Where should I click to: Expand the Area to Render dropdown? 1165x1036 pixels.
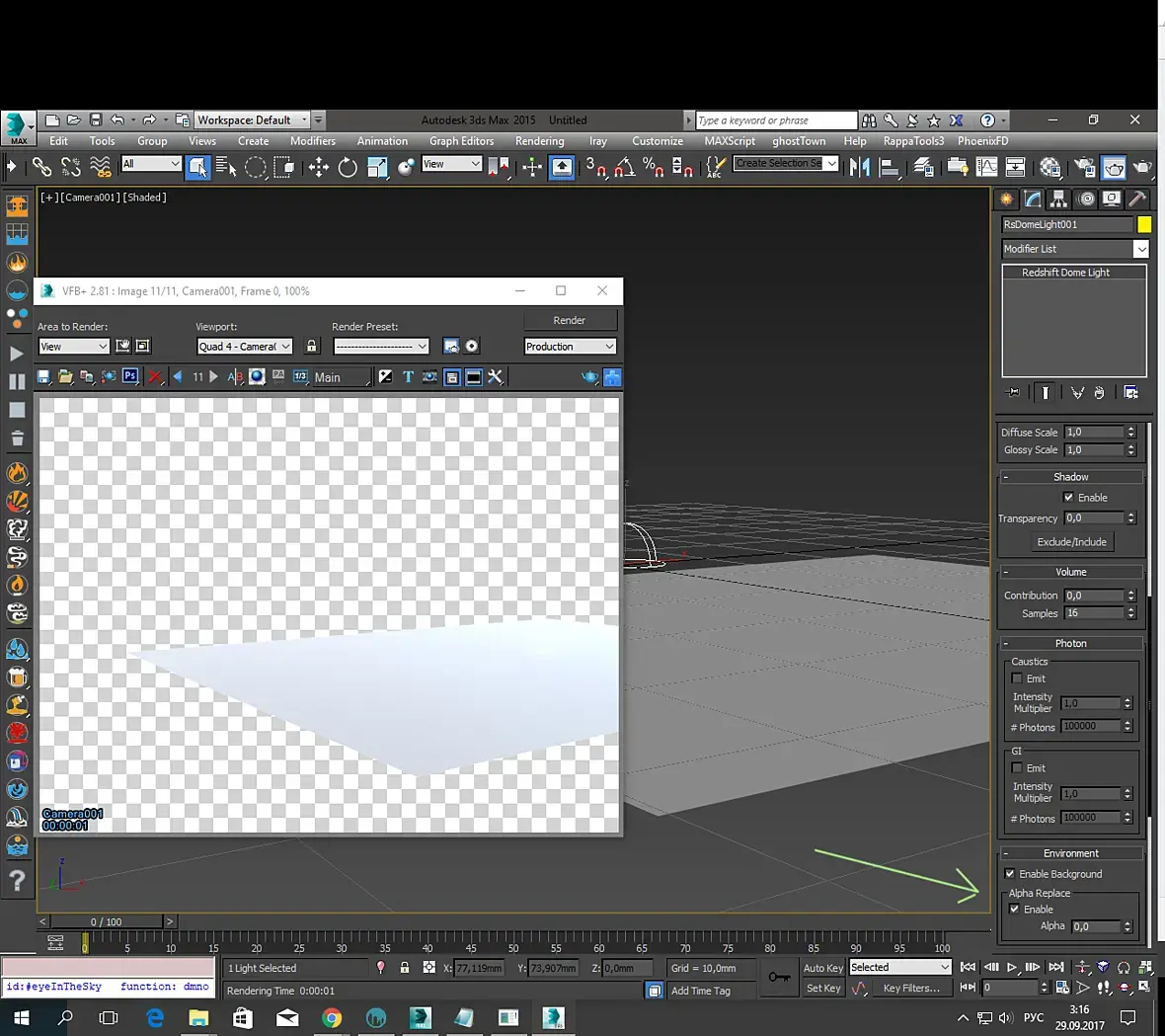click(x=74, y=346)
